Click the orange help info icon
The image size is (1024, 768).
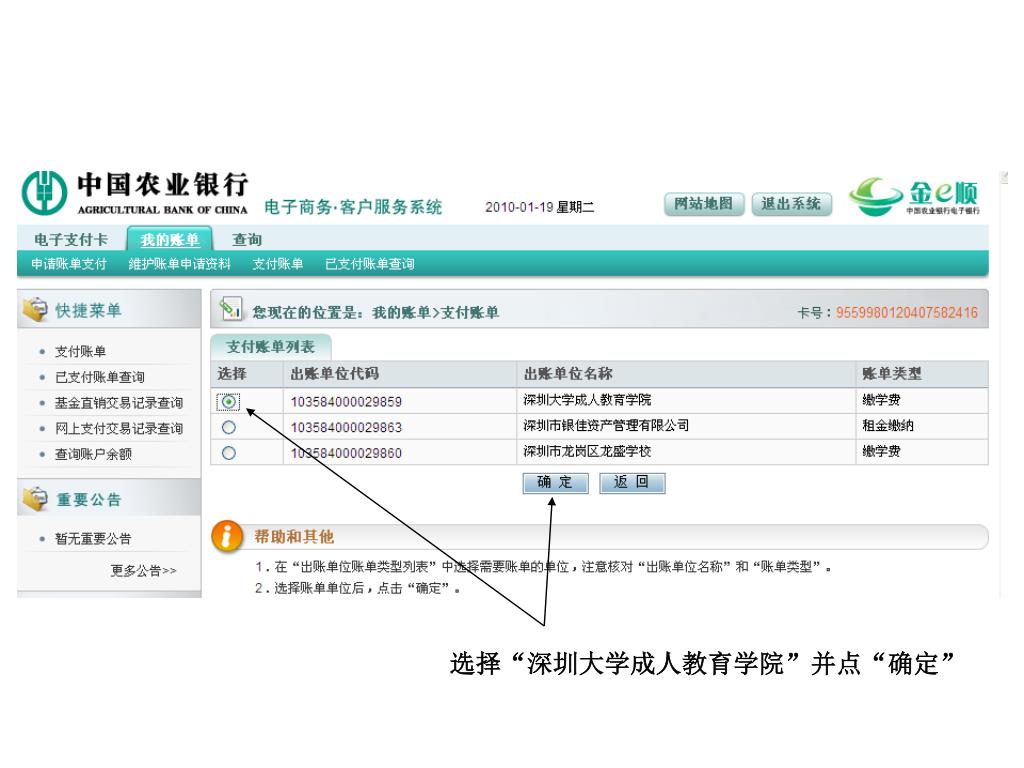pyautogui.click(x=227, y=536)
